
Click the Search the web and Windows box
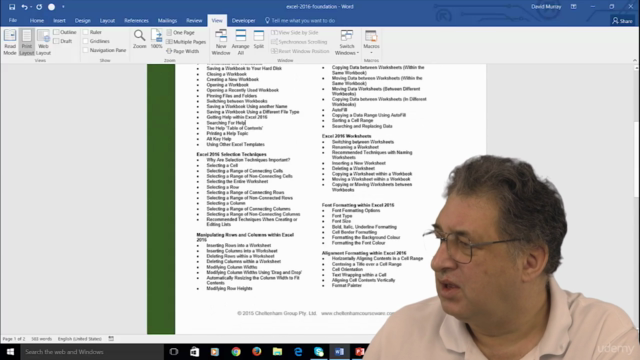click(92, 352)
